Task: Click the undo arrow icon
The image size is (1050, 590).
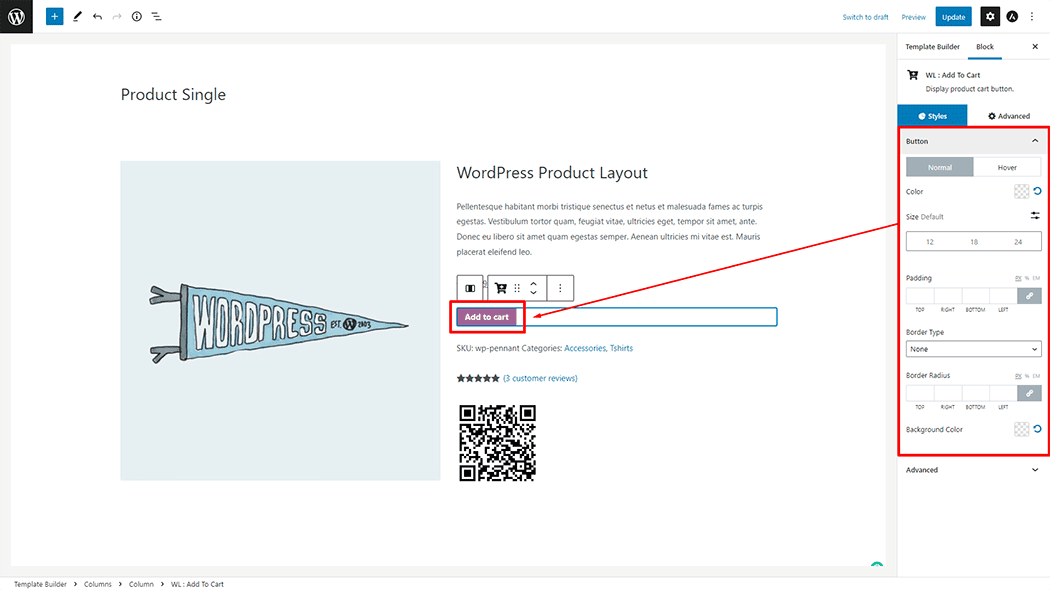Action: coord(98,17)
